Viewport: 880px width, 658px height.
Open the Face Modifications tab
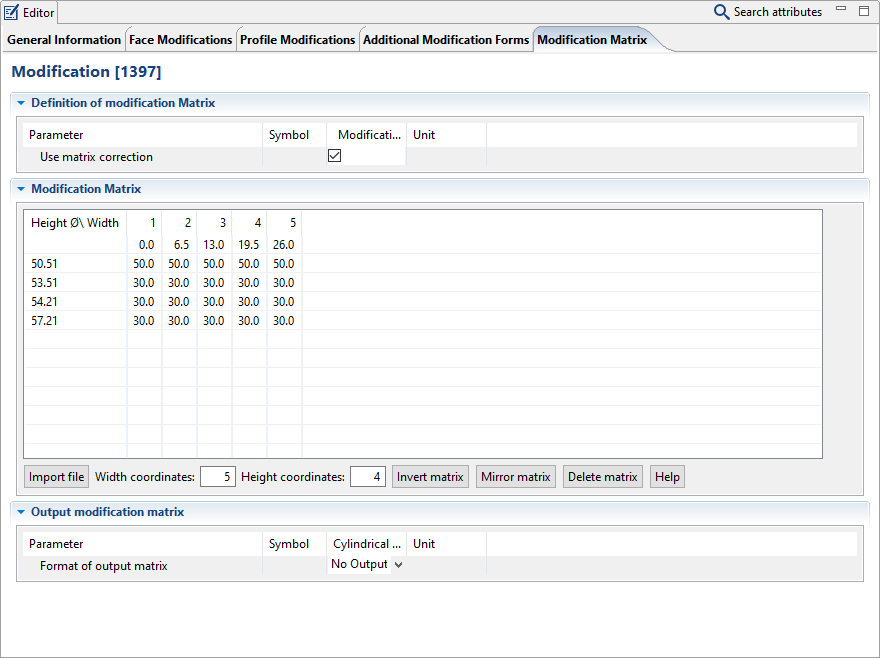point(180,40)
